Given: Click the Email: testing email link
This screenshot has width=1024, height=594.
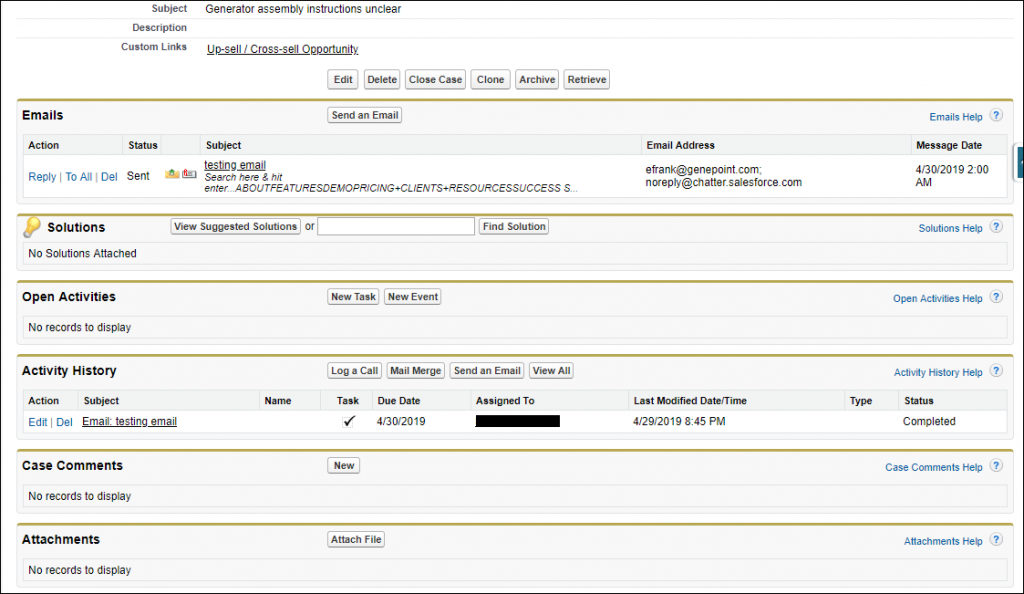Looking at the screenshot, I should point(129,421).
